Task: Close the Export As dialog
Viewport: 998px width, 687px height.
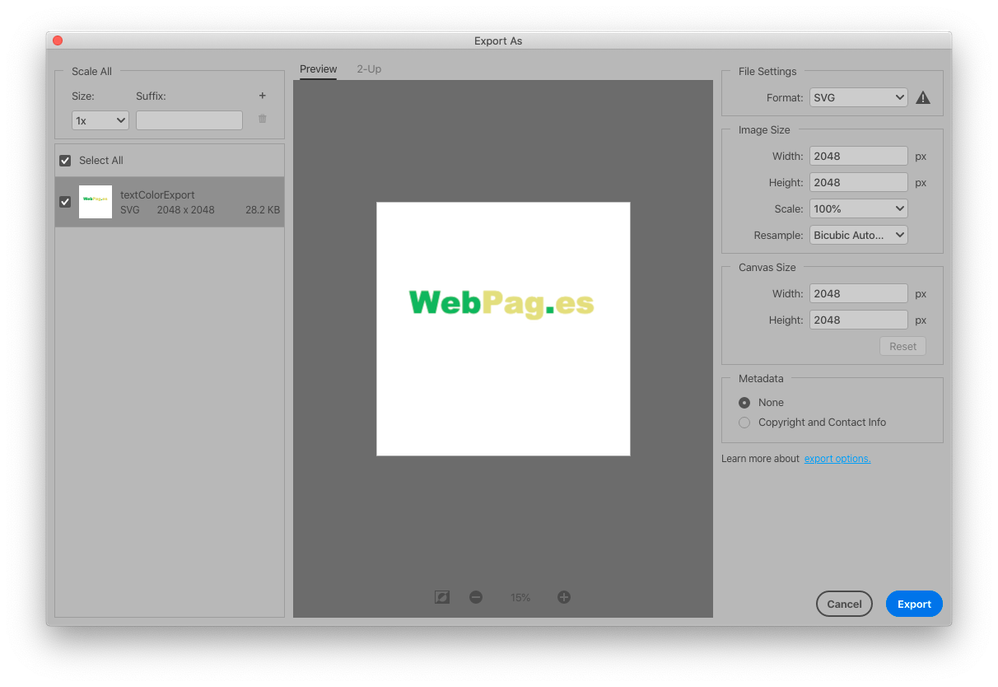Action: (x=58, y=41)
